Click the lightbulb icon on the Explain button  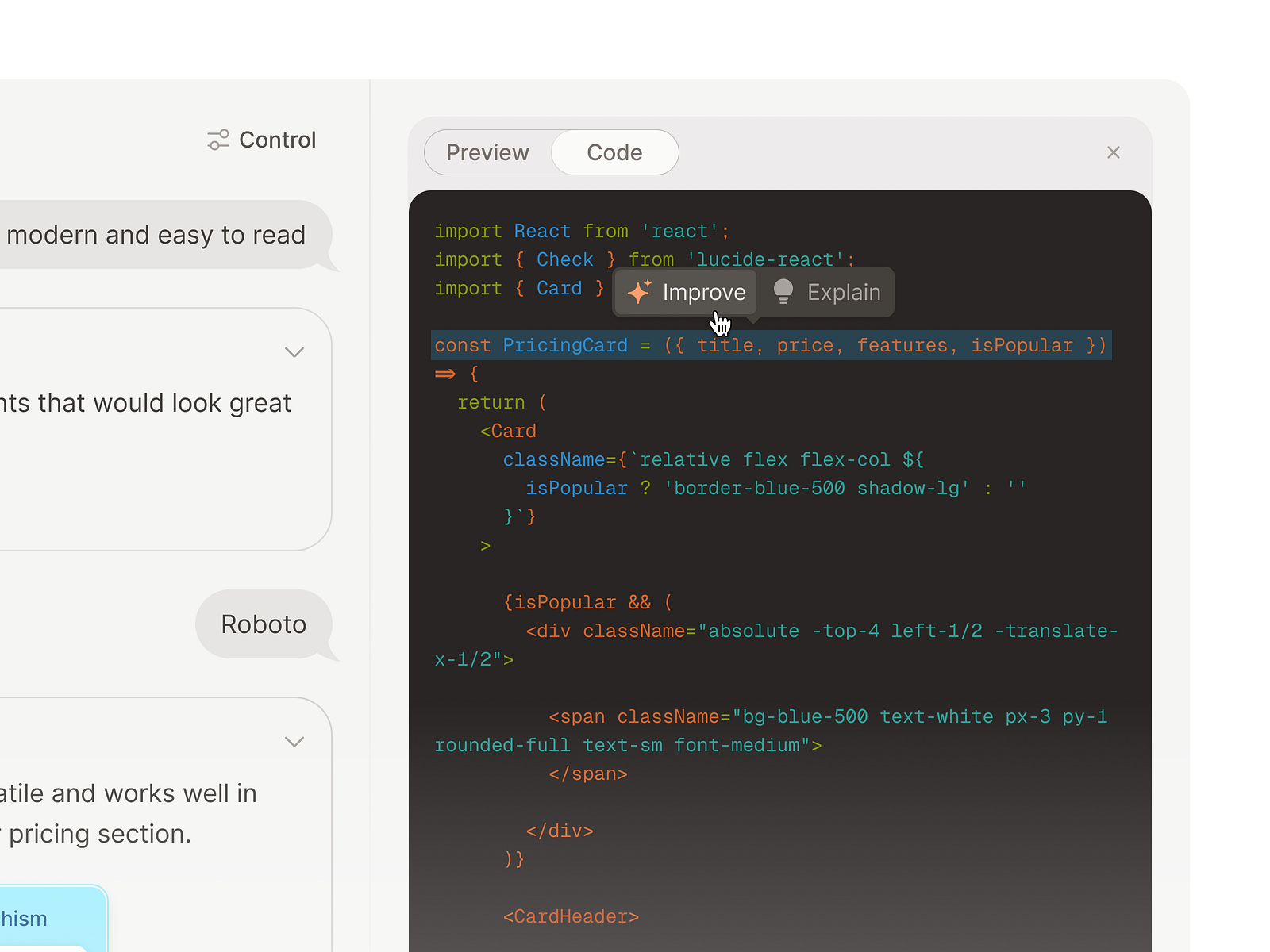pyautogui.click(x=783, y=292)
